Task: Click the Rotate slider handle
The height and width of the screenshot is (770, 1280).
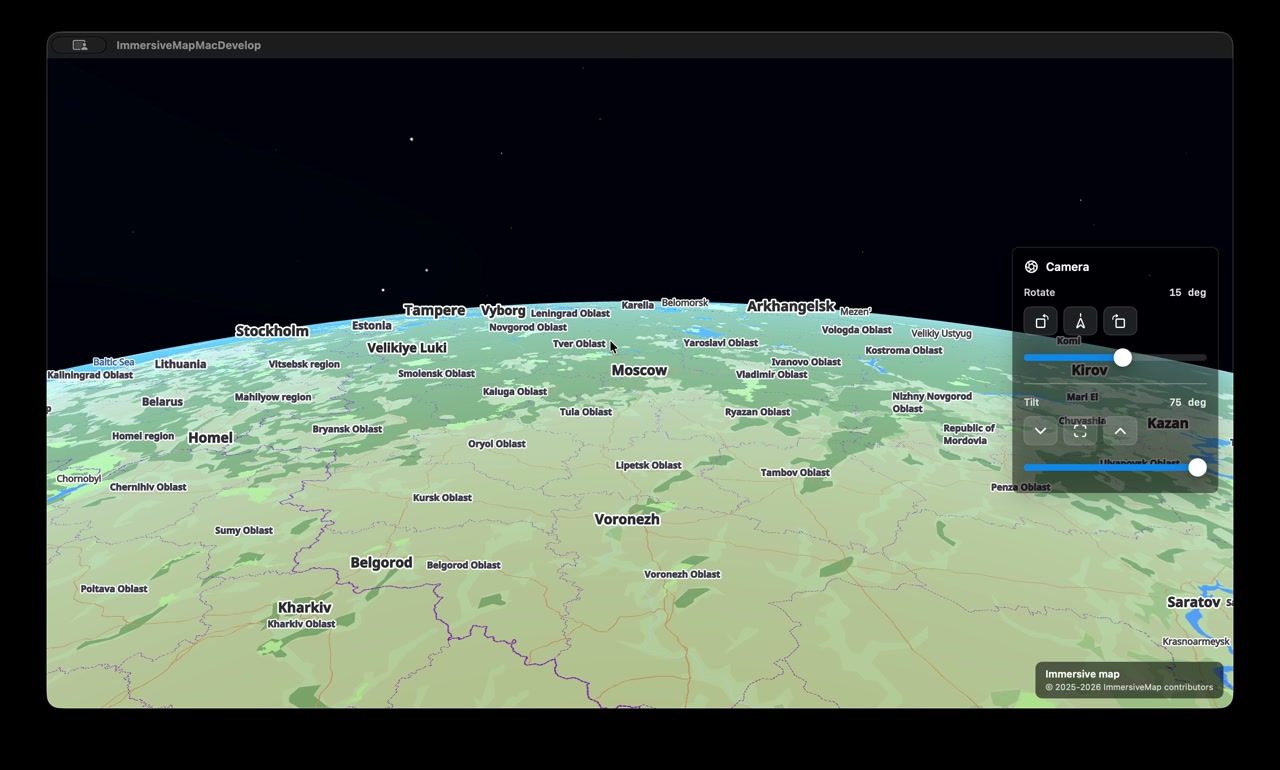Action: 1123,358
